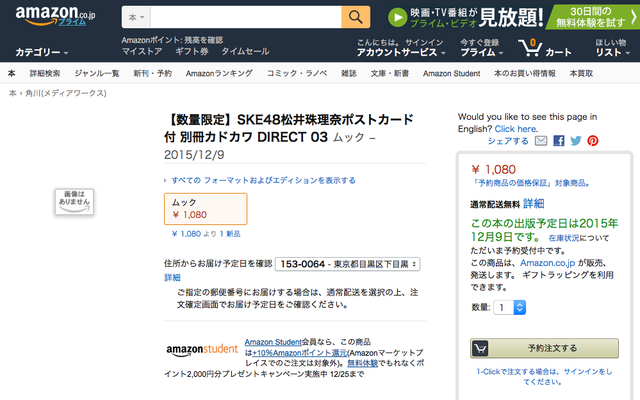Open 雑誌 section
This screenshot has height=400, width=640.
pos(349,73)
